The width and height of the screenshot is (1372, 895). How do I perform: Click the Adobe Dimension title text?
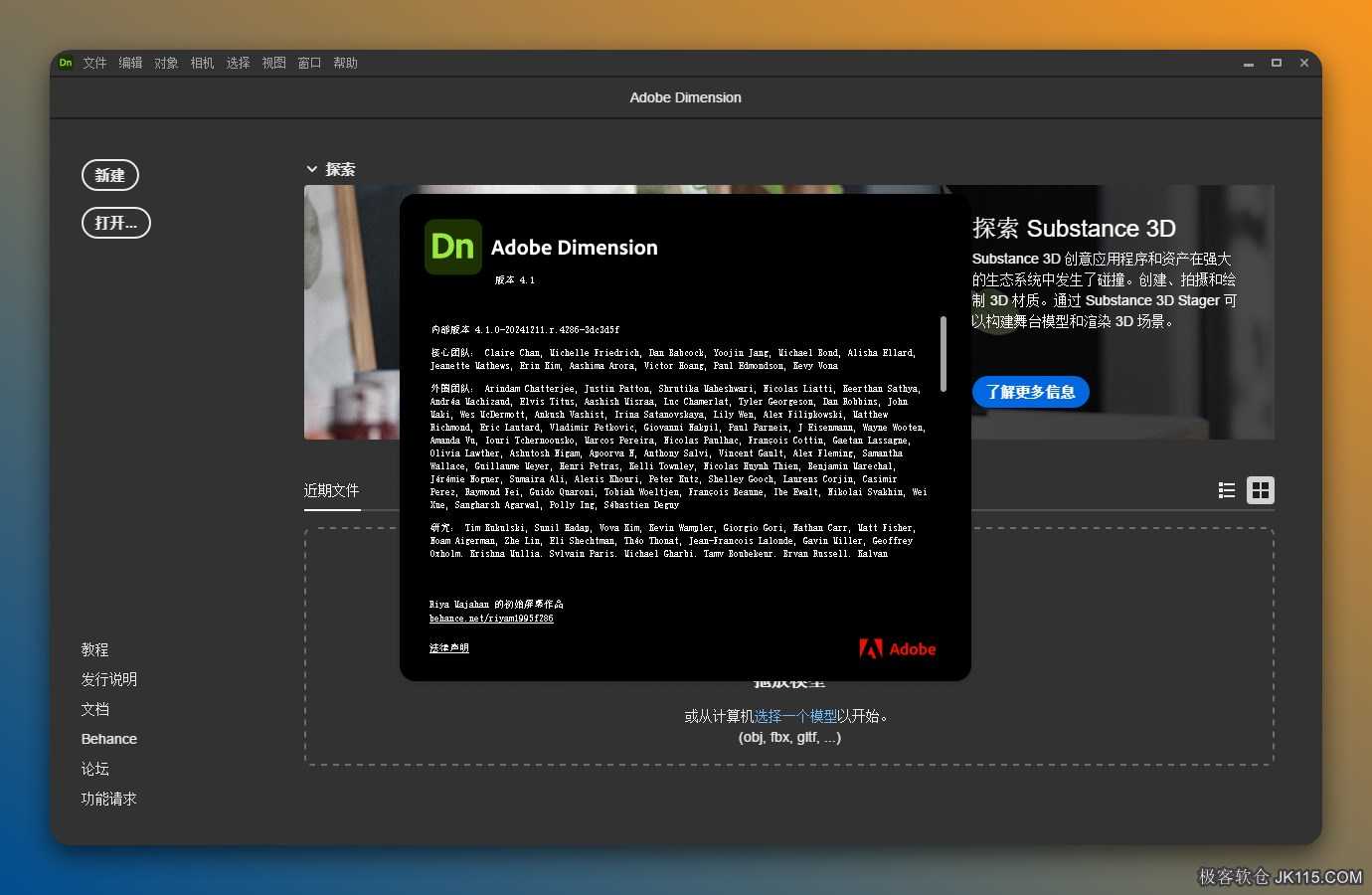coord(686,97)
